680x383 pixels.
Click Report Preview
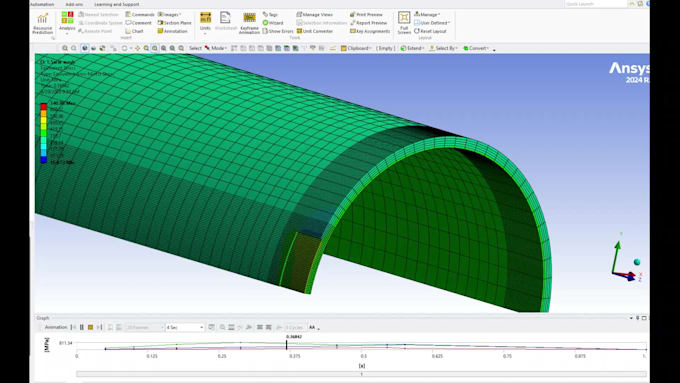[368, 23]
